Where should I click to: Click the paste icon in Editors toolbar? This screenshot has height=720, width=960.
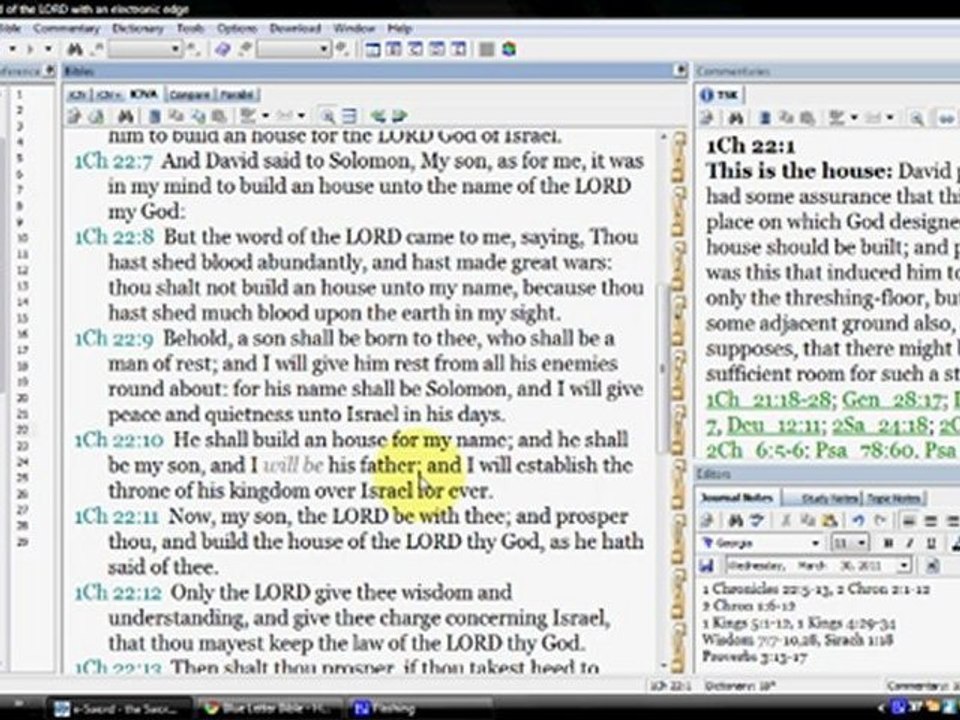tap(830, 521)
